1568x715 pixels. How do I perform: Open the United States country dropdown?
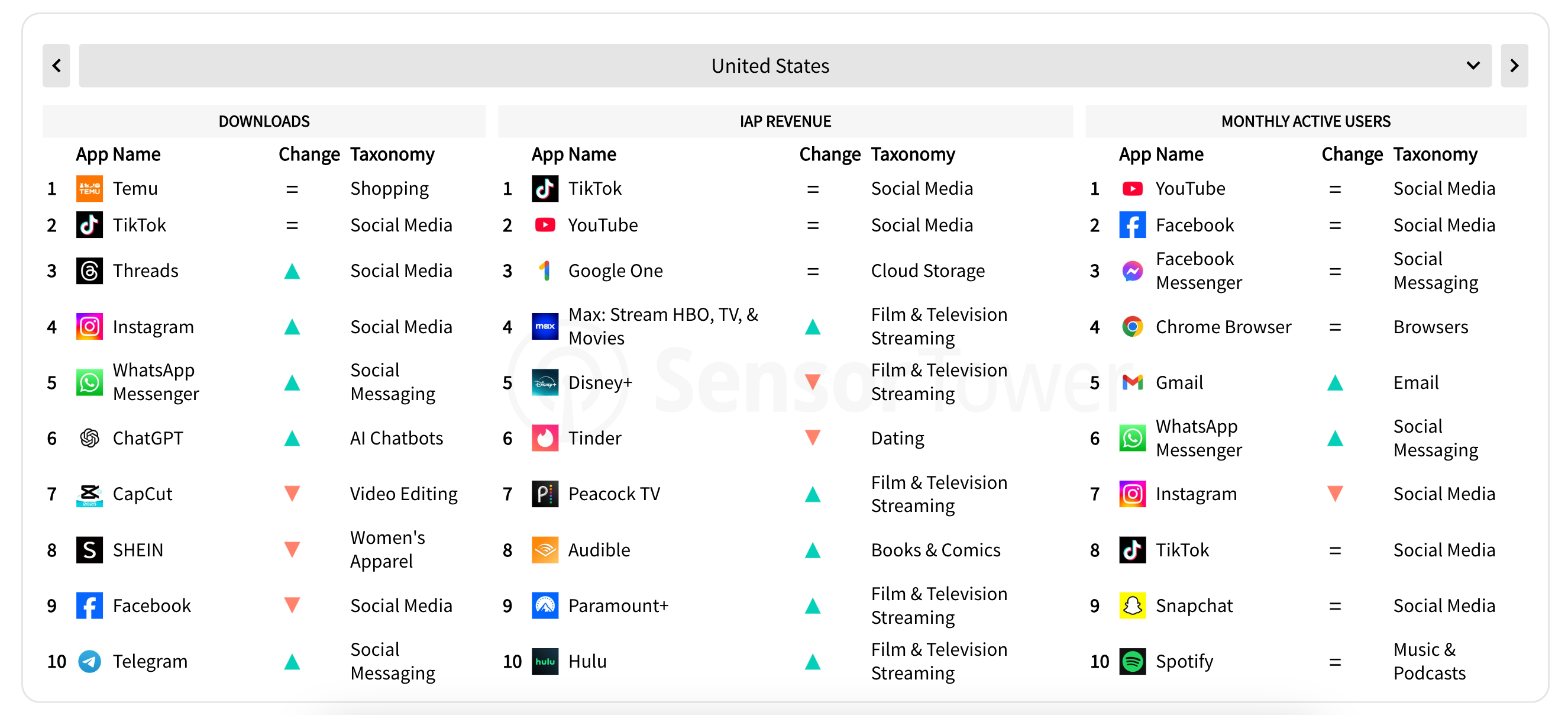[x=785, y=66]
